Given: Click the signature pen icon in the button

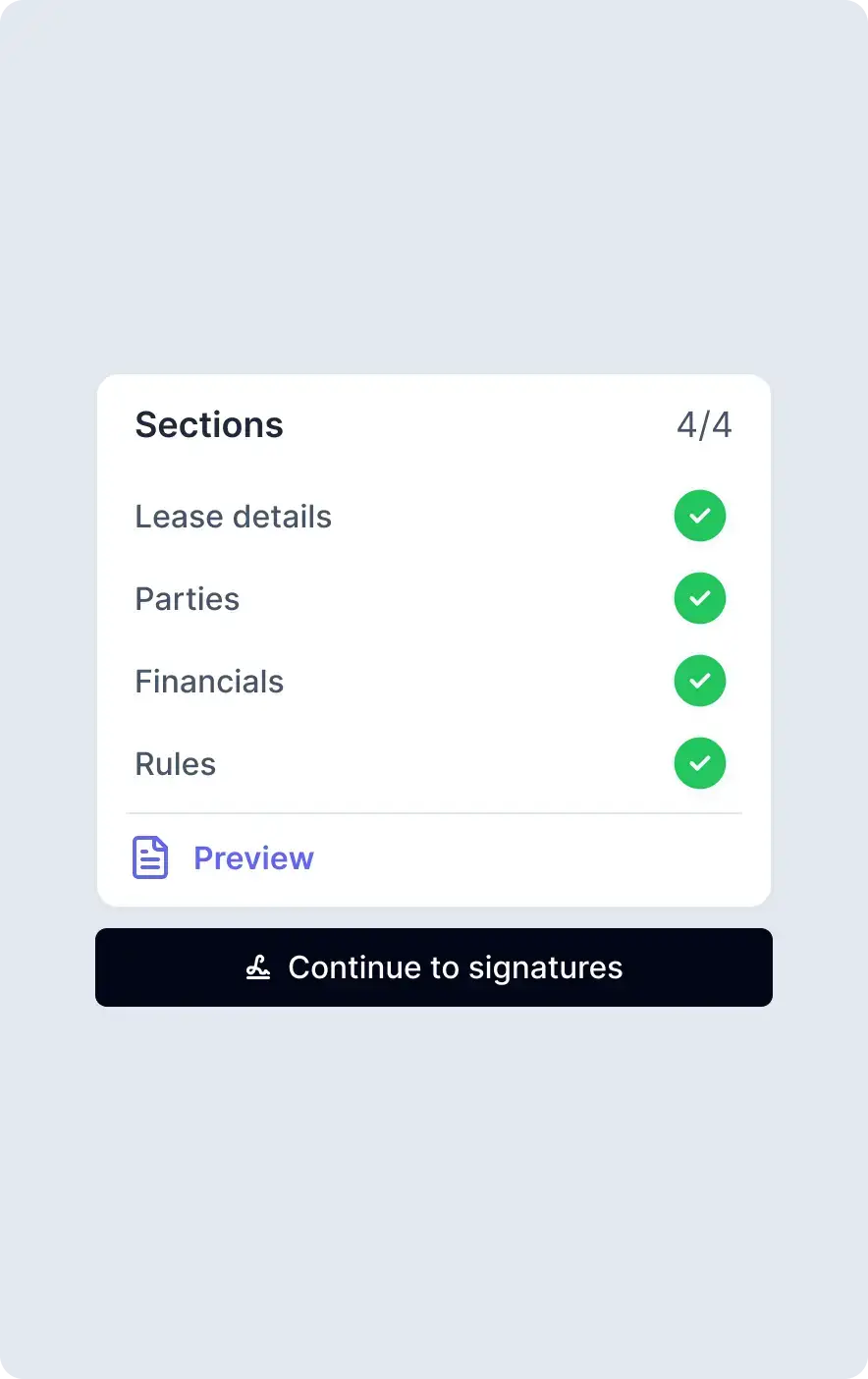Looking at the screenshot, I should pyautogui.click(x=258, y=967).
